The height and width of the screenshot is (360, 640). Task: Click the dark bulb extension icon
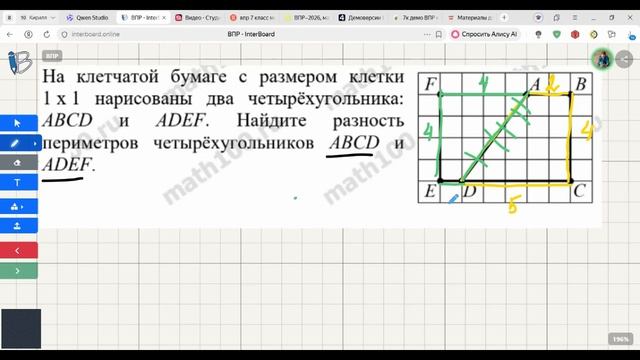pyautogui.click(x=538, y=35)
